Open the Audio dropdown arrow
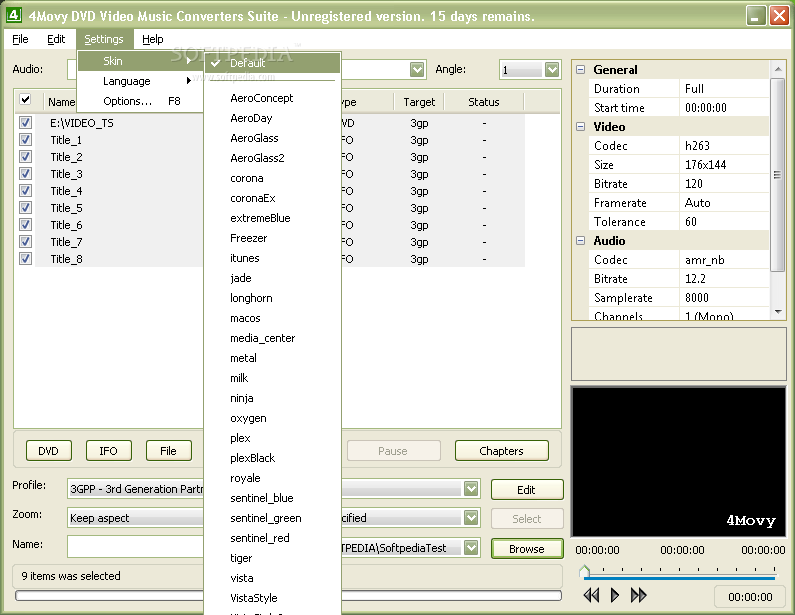The width and height of the screenshot is (795, 615). tap(417, 69)
